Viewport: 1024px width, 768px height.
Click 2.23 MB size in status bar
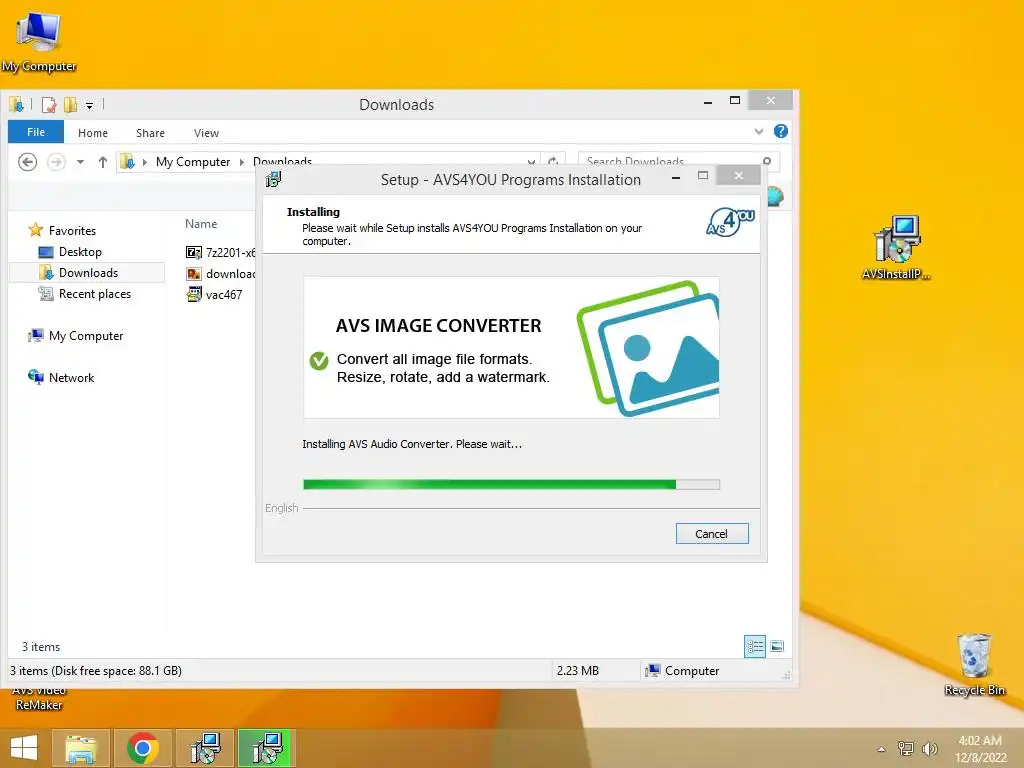coord(578,671)
